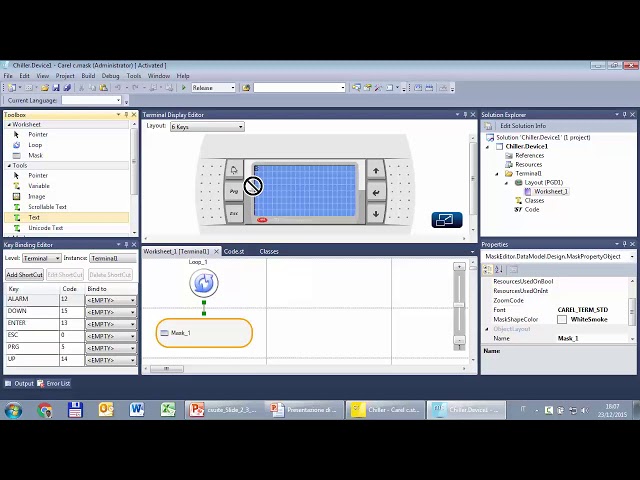Click the blue resize display icon
Screen dimensions: 640x480
[447, 220]
